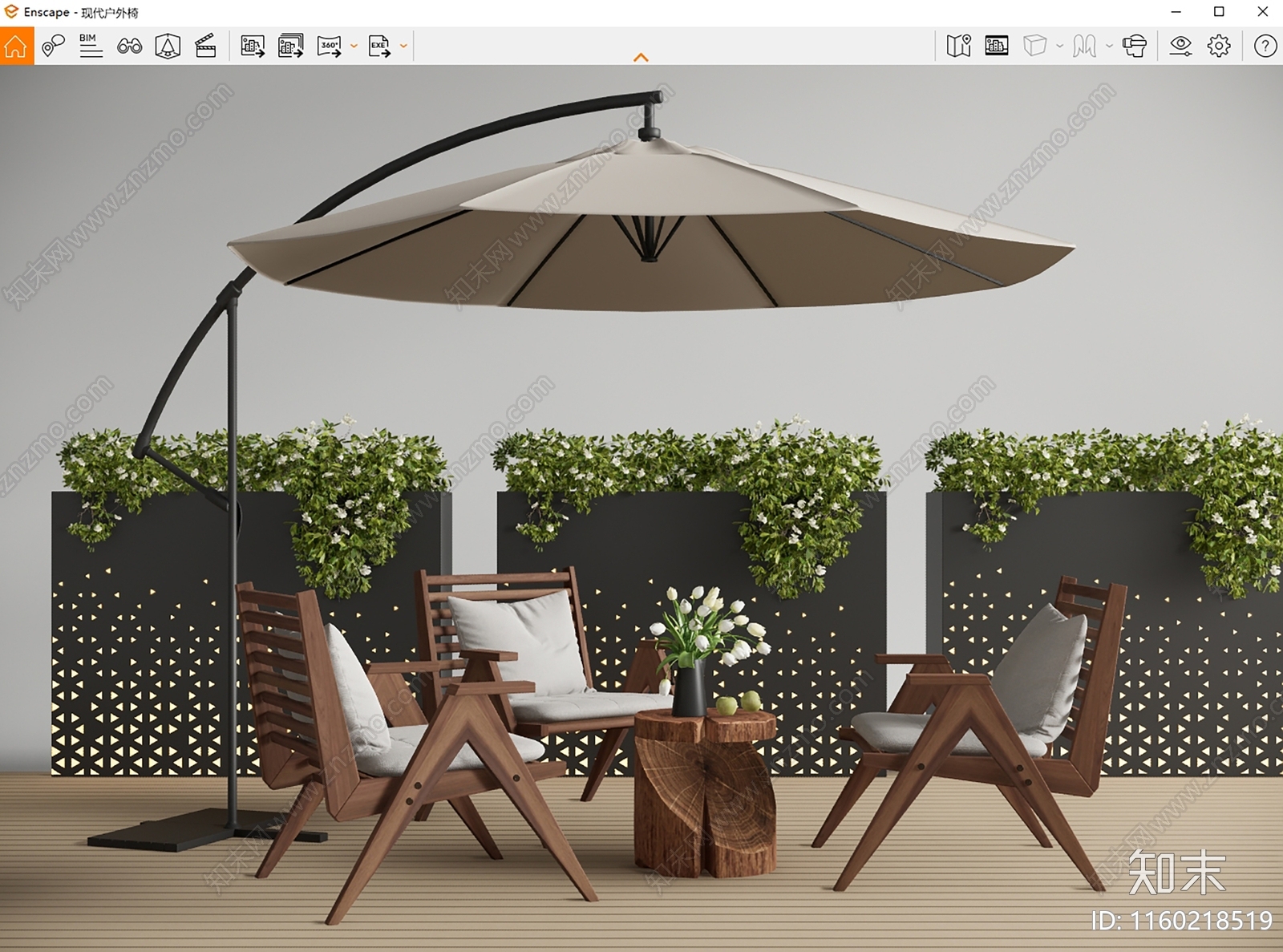Open general settings gear

point(1219,47)
